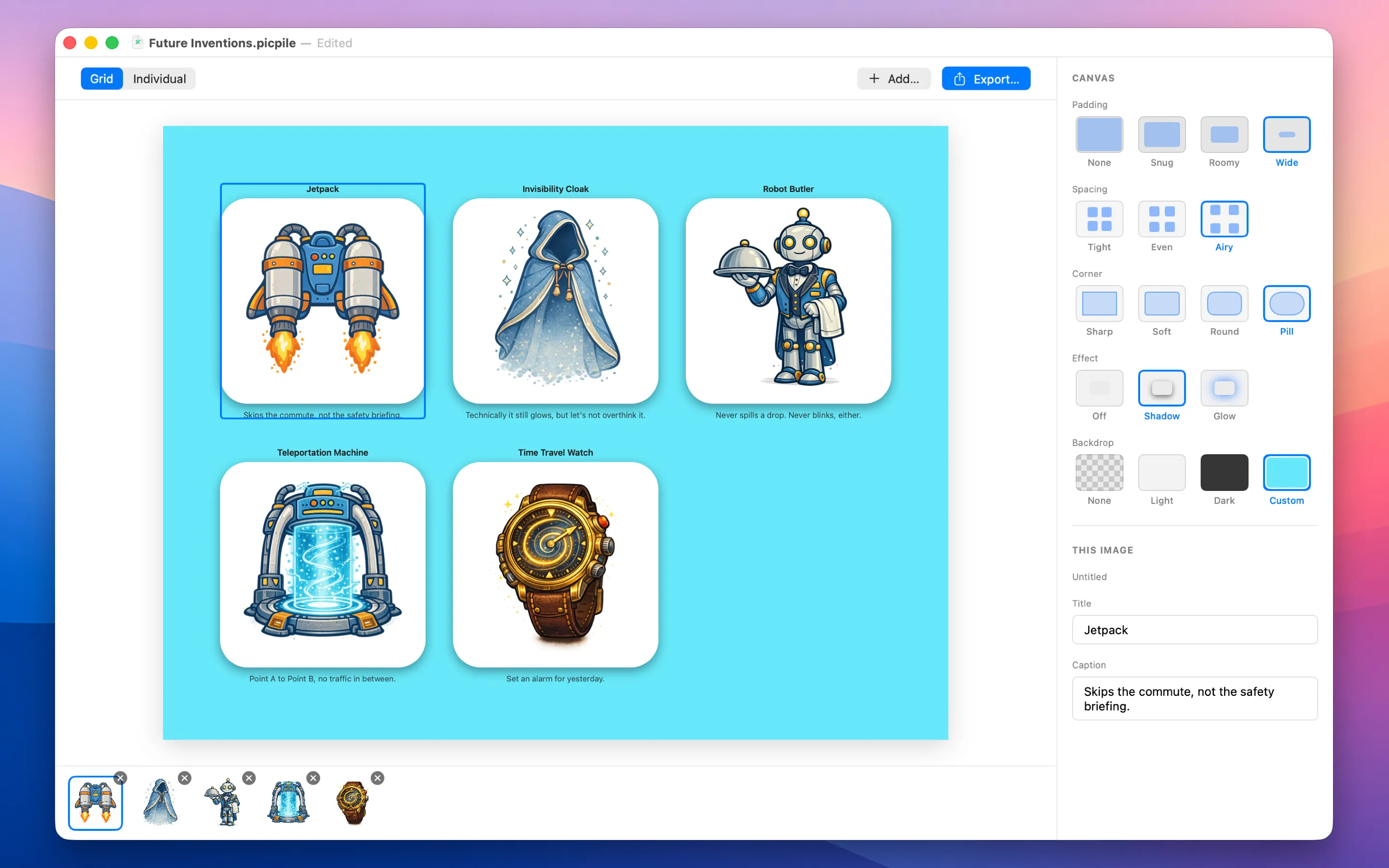Select the None transparent backdrop
The height and width of the screenshot is (868, 1389).
point(1099,472)
